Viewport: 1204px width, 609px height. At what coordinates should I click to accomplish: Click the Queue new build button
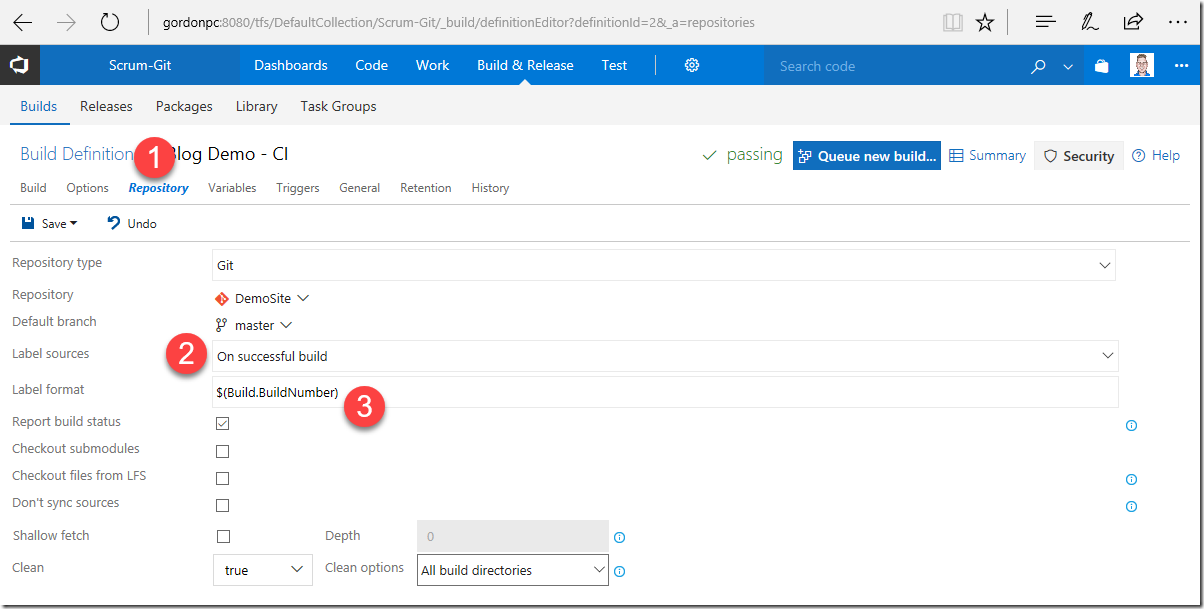867,156
